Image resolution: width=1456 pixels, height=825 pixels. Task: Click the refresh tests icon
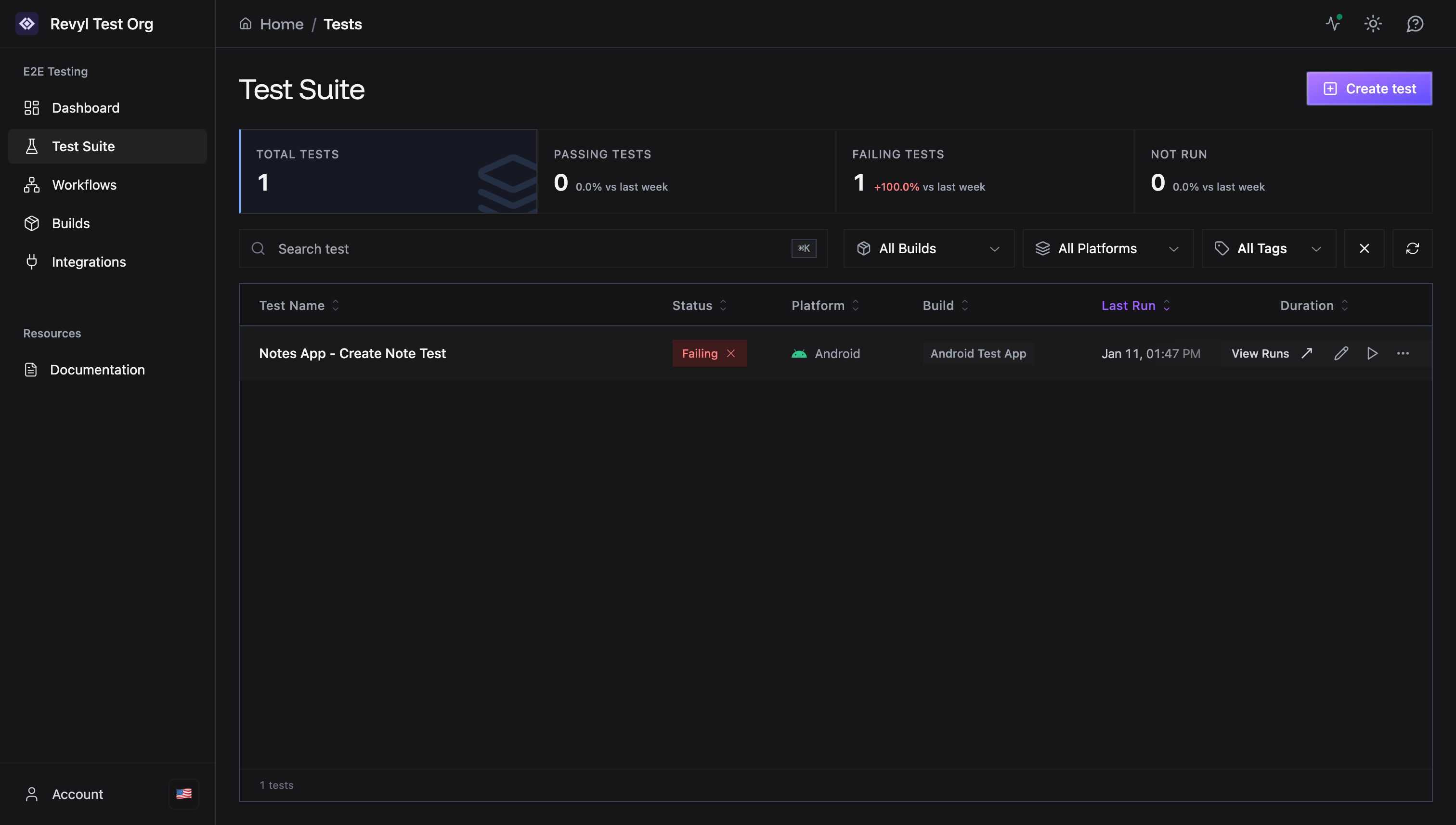1412,248
